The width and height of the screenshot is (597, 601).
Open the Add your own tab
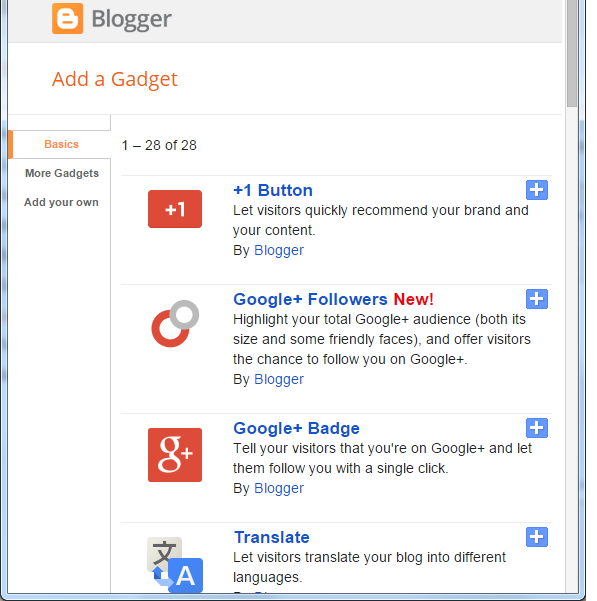coord(61,202)
